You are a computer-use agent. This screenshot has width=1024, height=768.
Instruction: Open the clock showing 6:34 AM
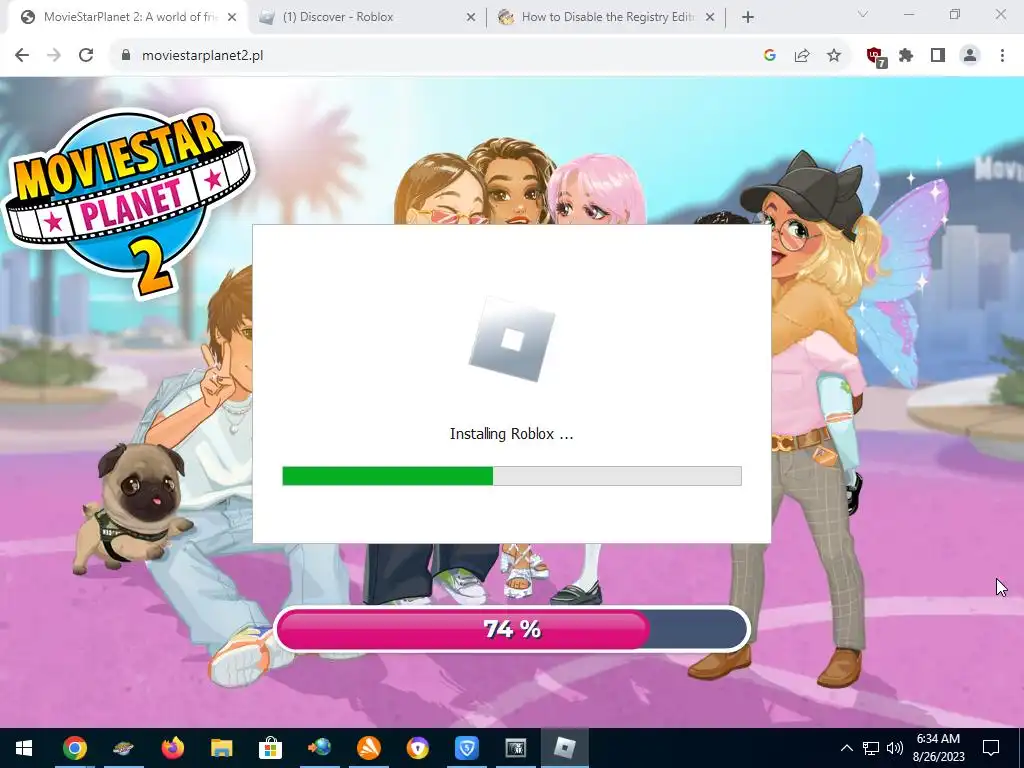coord(938,748)
